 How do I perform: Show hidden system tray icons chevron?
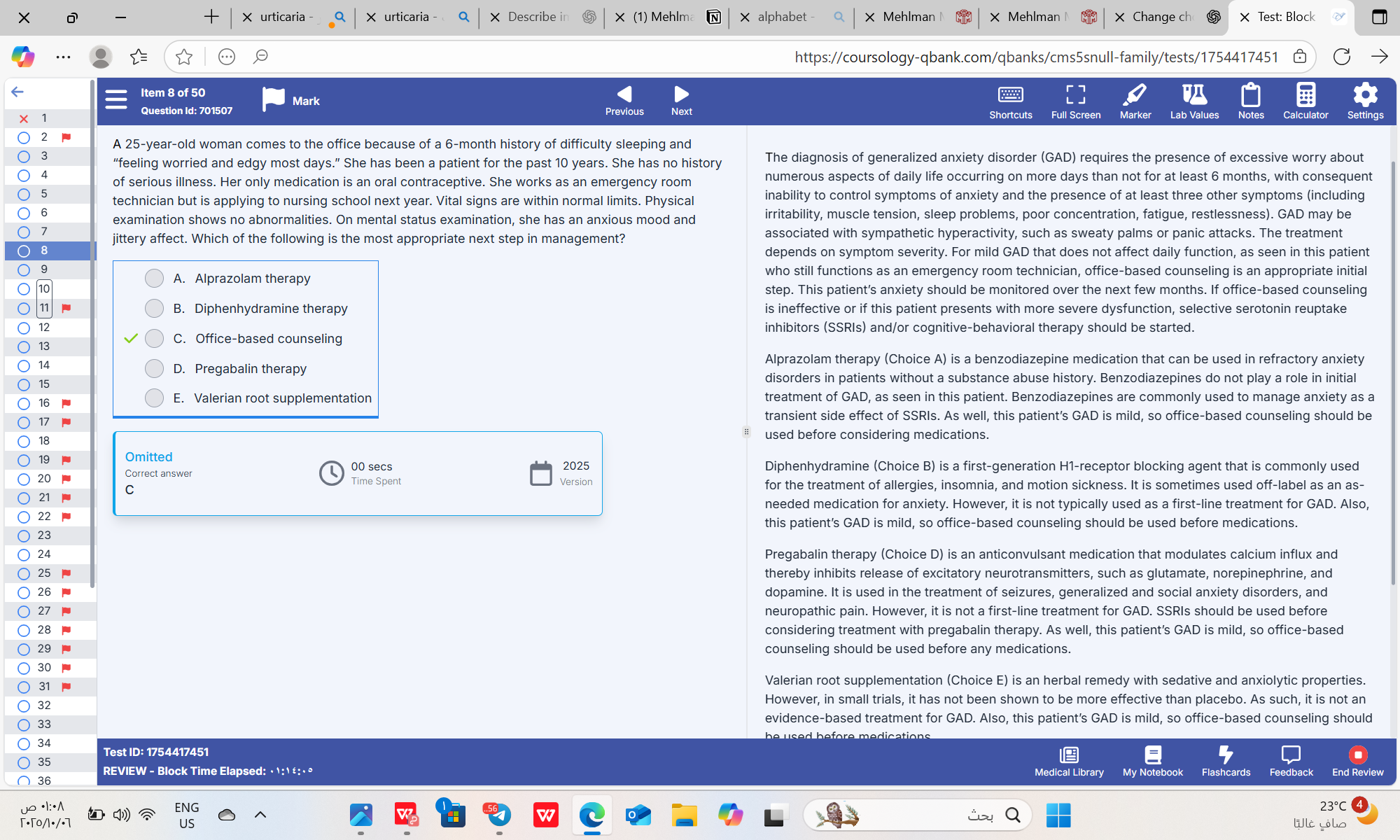click(x=260, y=814)
